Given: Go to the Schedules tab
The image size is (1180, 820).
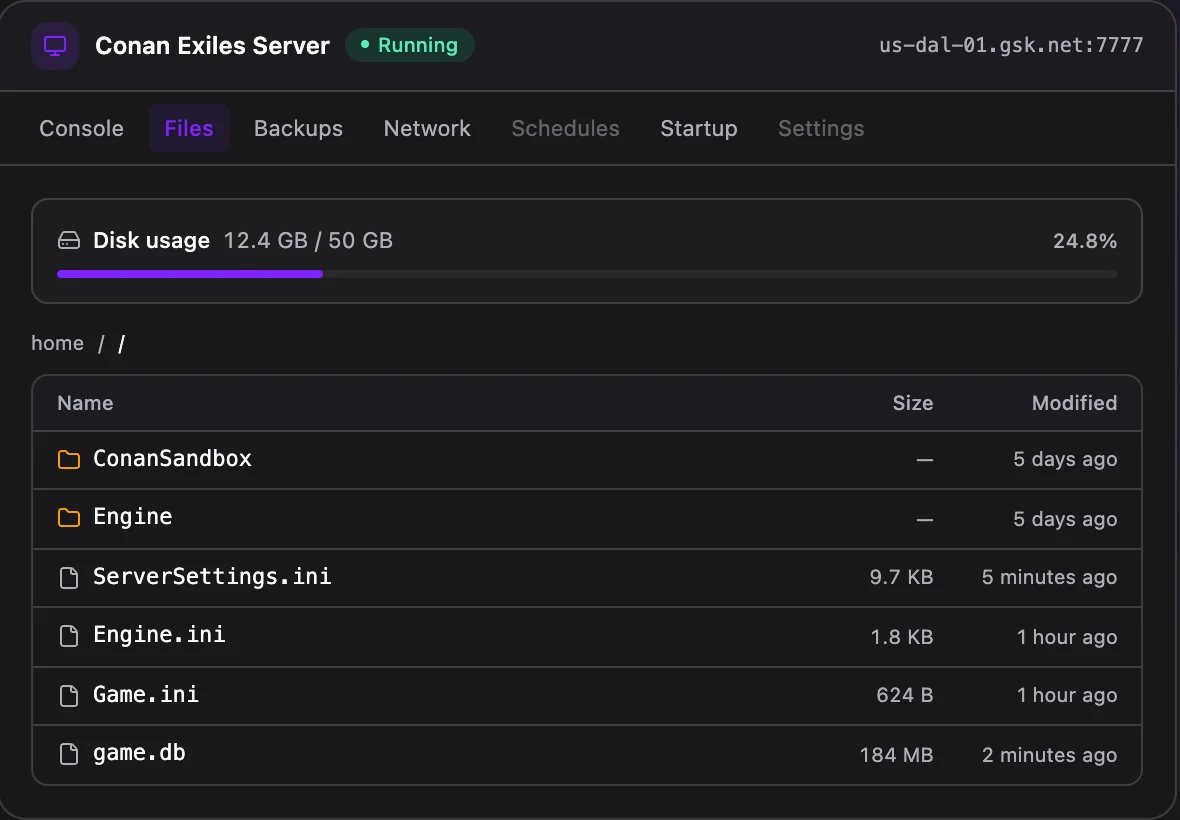Looking at the screenshot, I should [565, 129].
